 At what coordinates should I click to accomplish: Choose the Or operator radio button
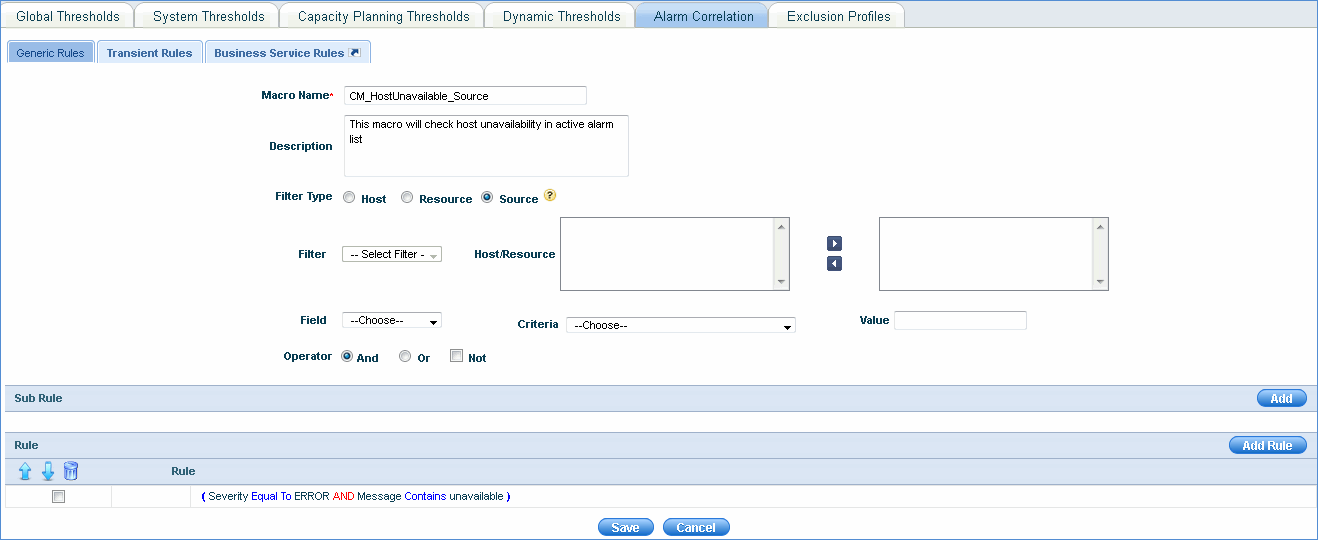click(x=405, y=356)
